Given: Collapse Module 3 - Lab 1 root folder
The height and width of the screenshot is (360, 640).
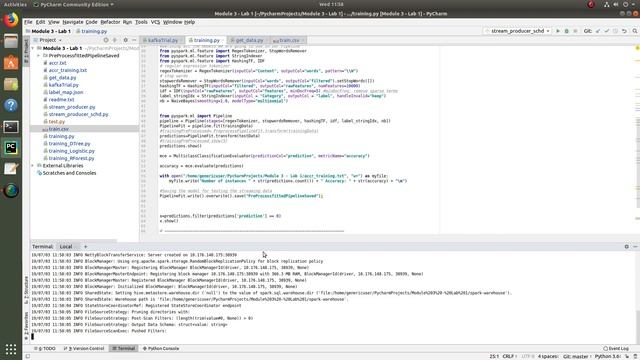Looking at the screenshot, I should [x=33, y=48].
